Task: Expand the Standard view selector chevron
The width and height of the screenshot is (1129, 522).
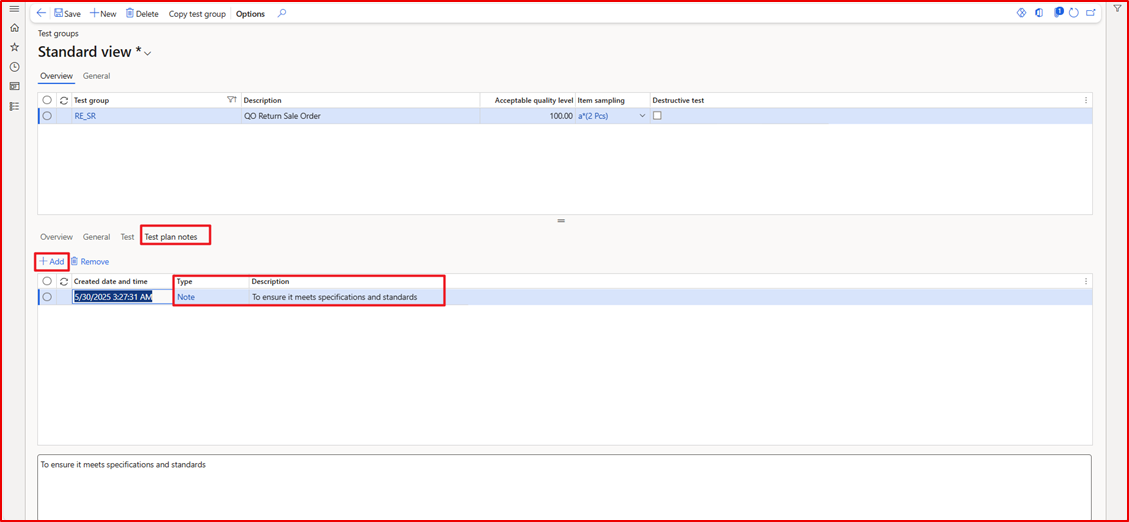Action: [148, 53]
